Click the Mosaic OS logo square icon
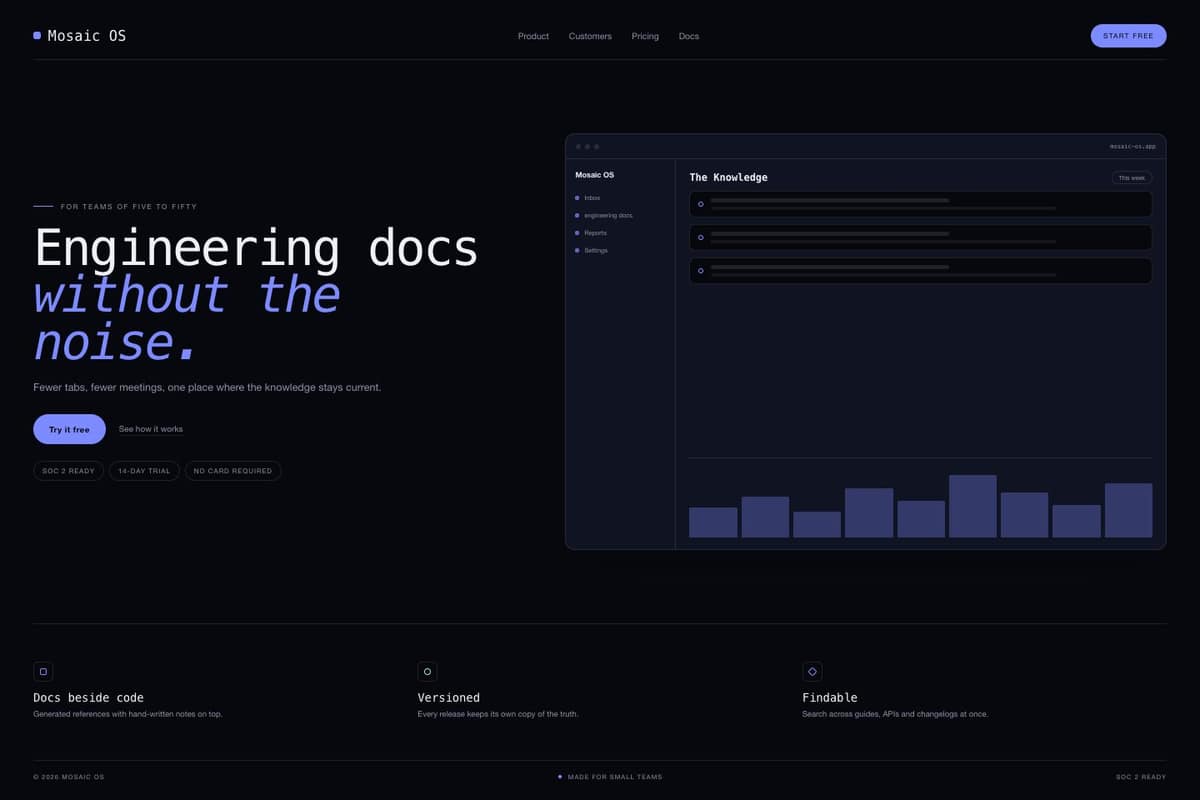Image resolution: width=1200 pixels, height=800 pixels. [x=37, y=36]
